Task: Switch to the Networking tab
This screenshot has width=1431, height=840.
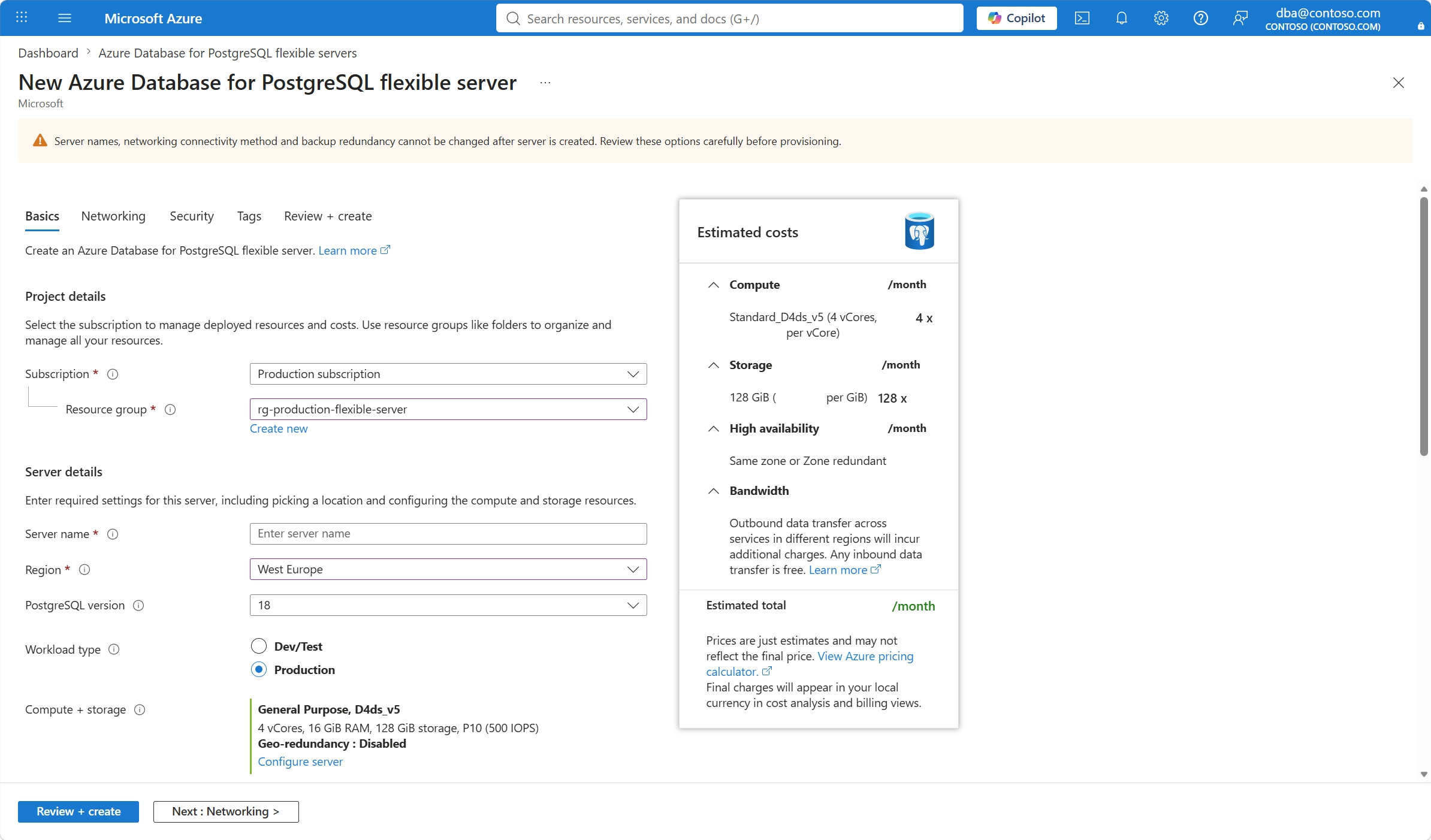Action: [113, 216]
